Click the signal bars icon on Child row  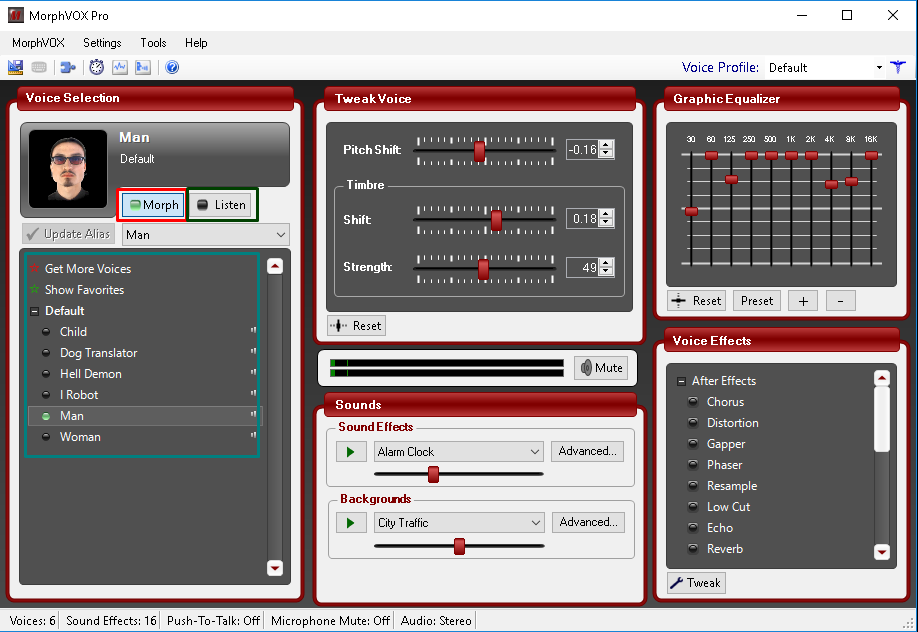(x=253, y=330)
